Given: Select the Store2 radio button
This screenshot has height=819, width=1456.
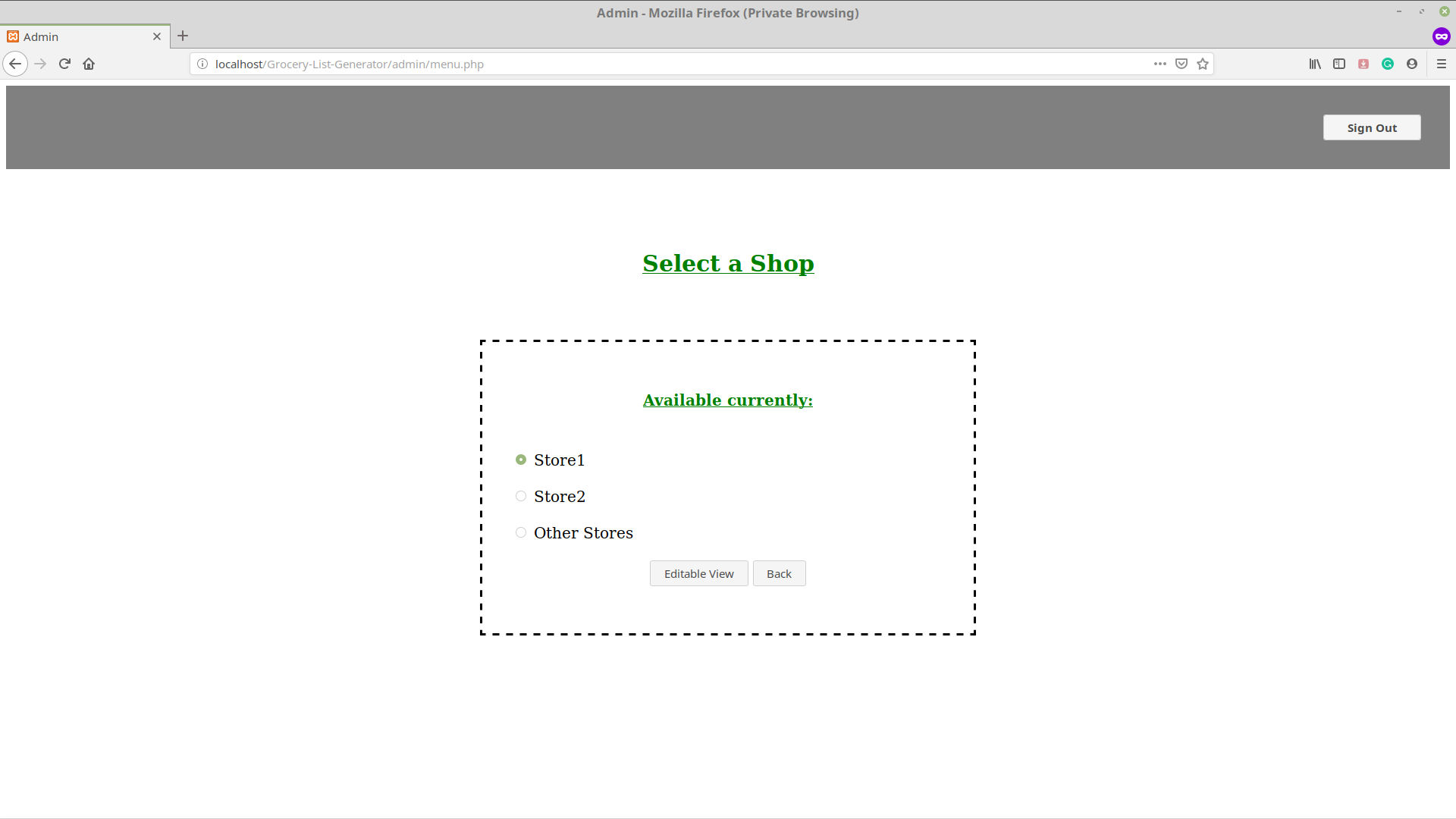Looking at the screenshot, I should (521, 496).
